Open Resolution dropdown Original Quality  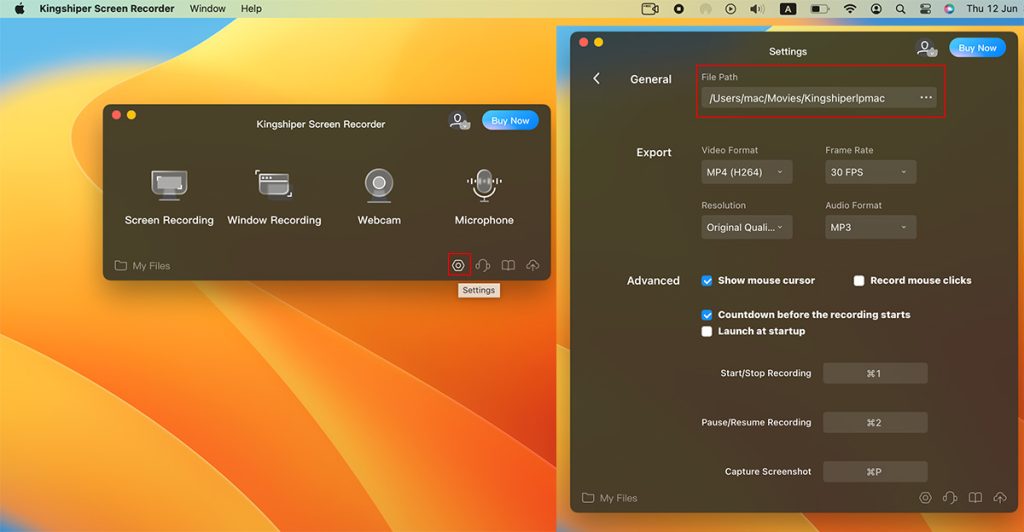click(x=746, y=227)
